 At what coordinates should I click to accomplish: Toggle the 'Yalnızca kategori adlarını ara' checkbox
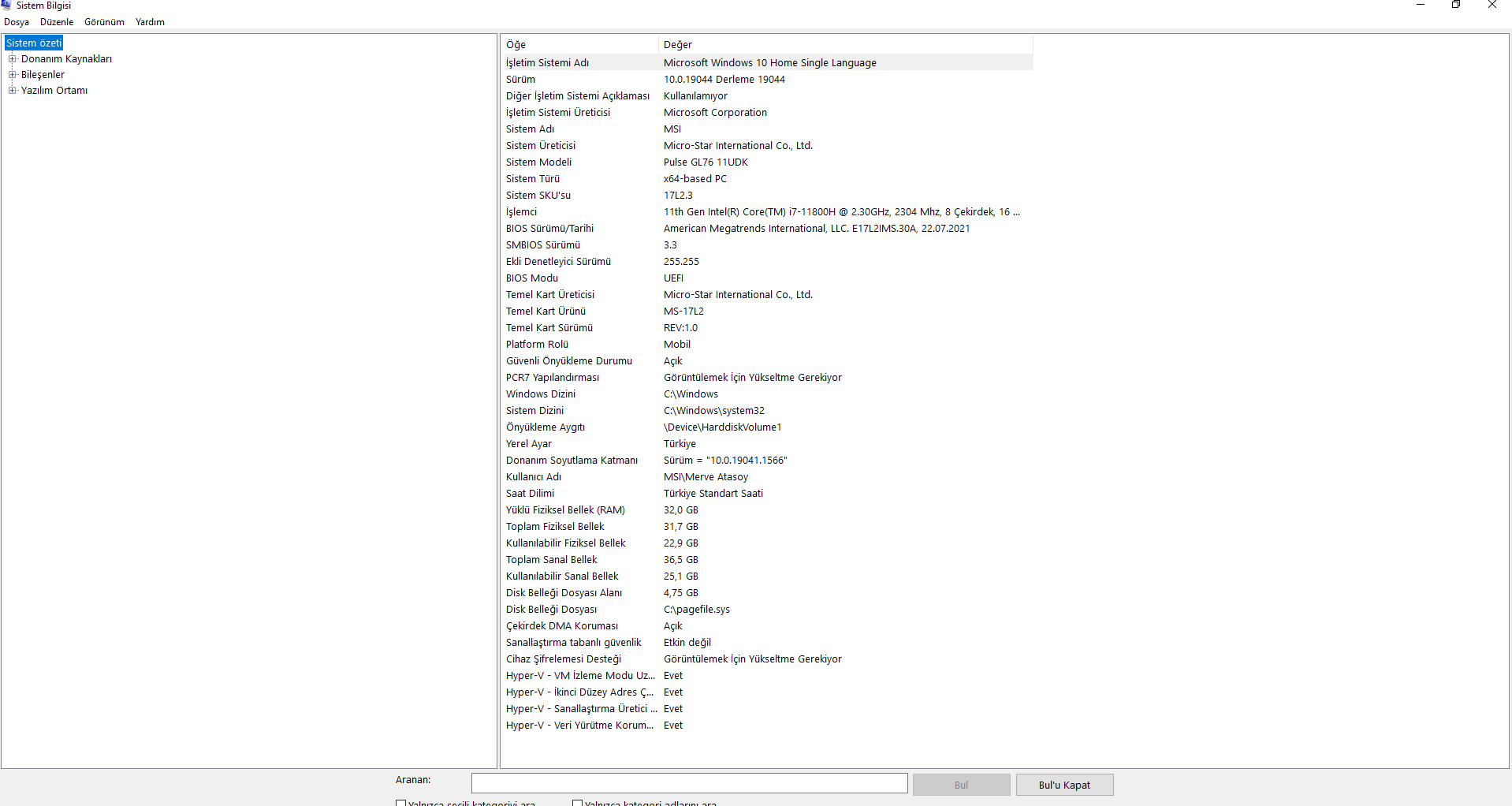click(x=577, y=804)
